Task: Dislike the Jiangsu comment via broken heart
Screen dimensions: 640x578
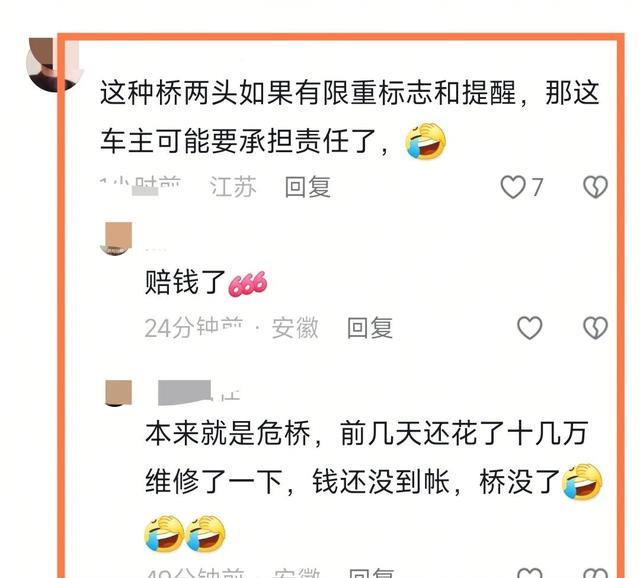Action: point(596,187)
